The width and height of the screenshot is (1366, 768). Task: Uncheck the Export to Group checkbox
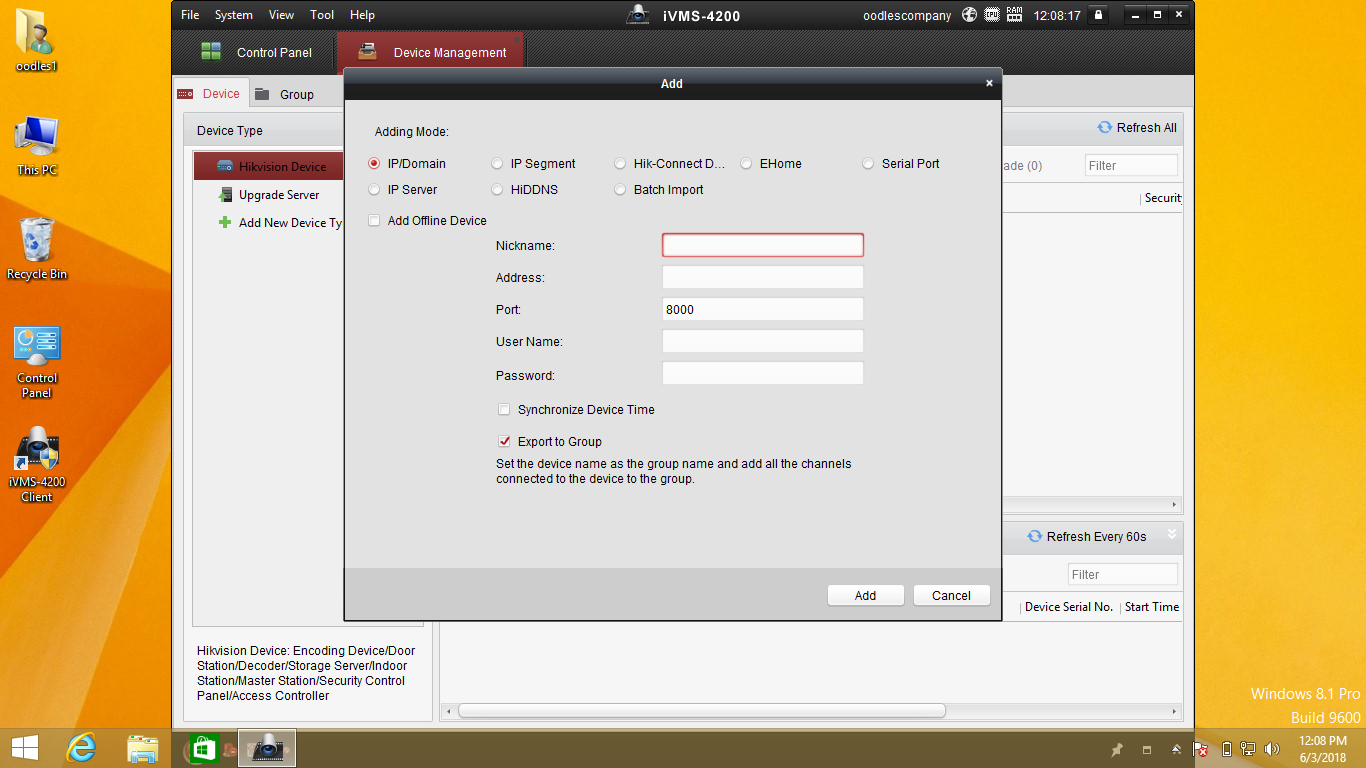(504, 441)
